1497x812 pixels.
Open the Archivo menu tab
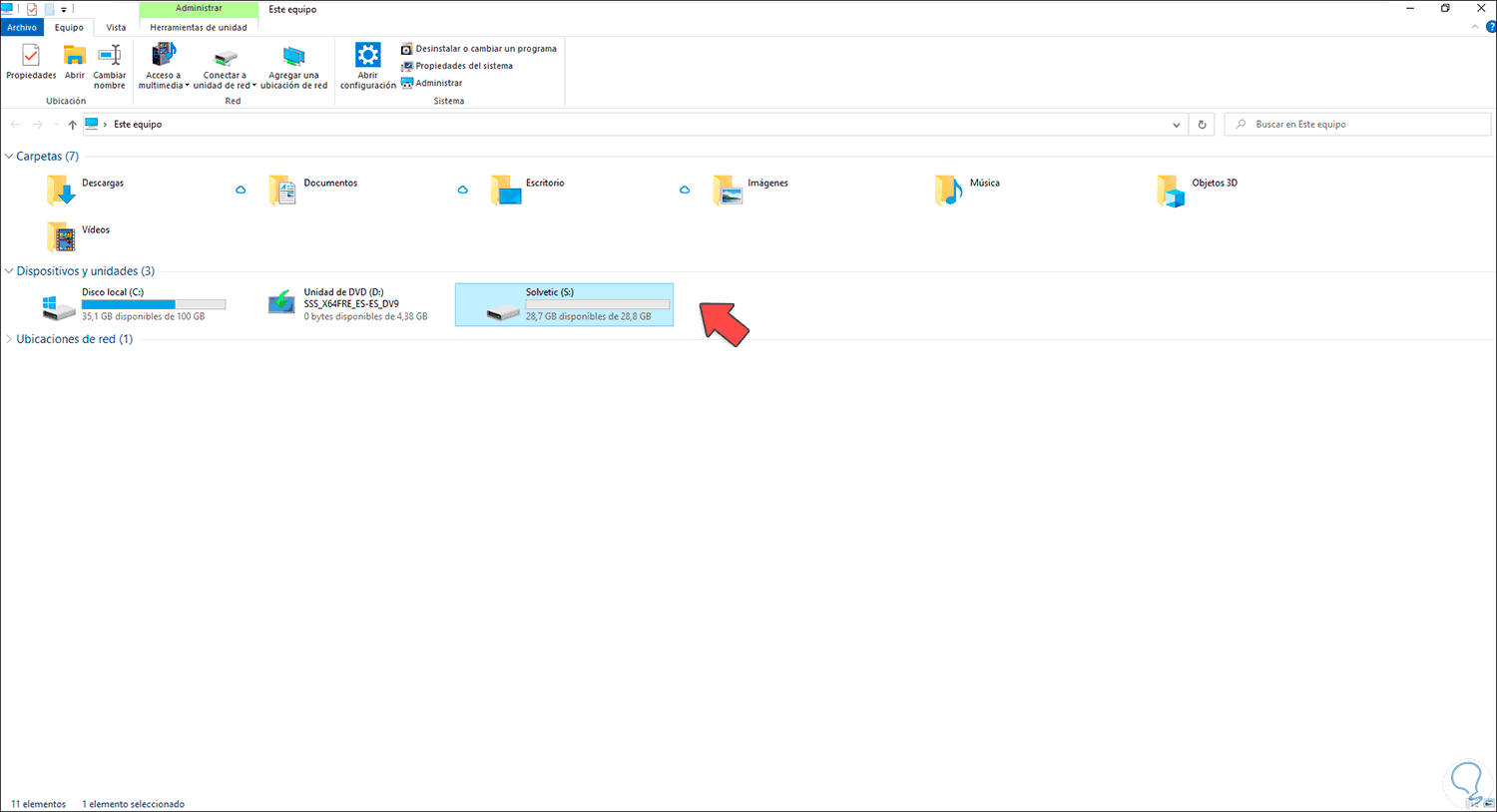coord(22,28)
